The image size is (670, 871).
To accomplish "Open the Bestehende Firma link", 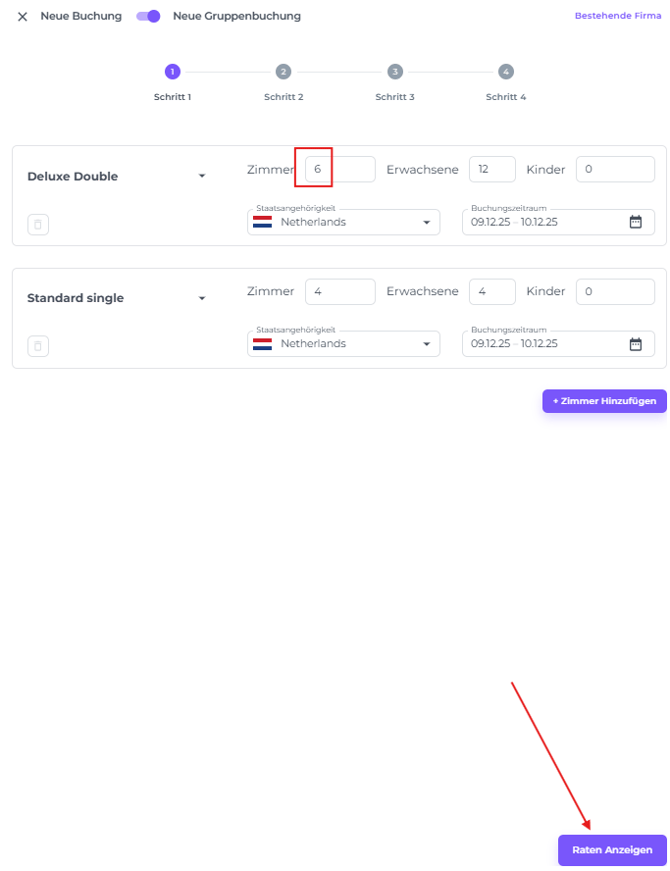I will [617, 16].
